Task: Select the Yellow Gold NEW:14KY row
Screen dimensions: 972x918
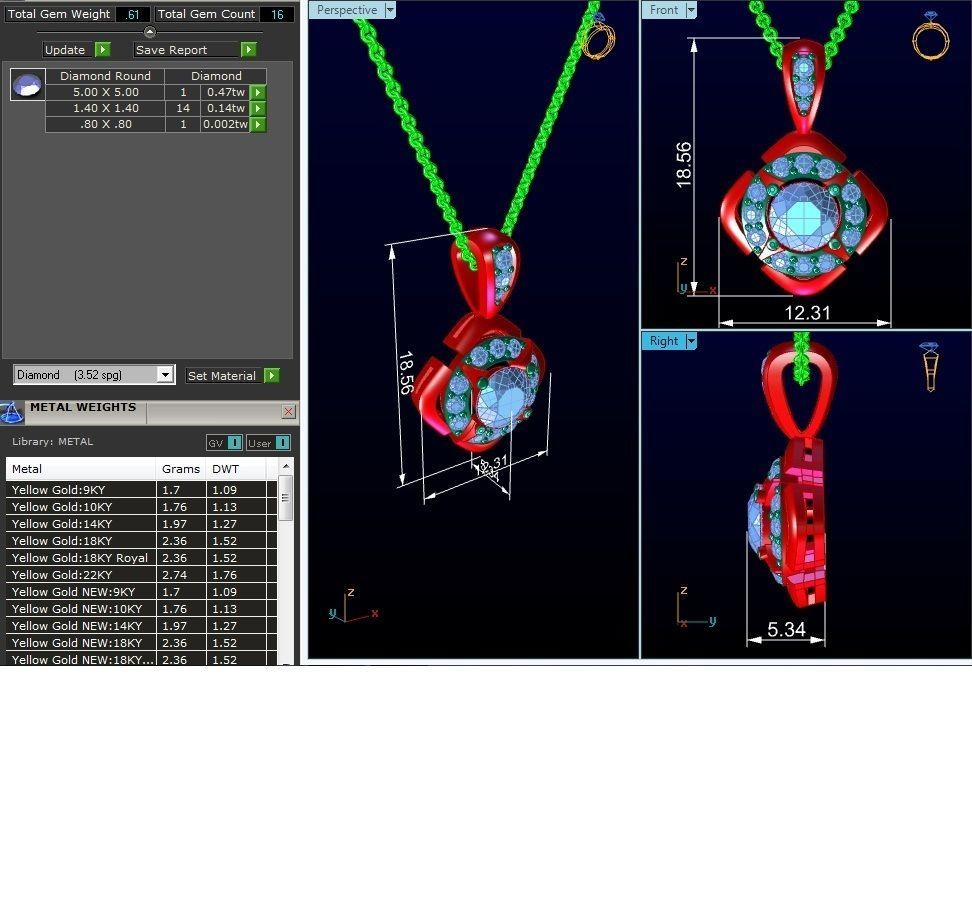Action: point(141,626)
